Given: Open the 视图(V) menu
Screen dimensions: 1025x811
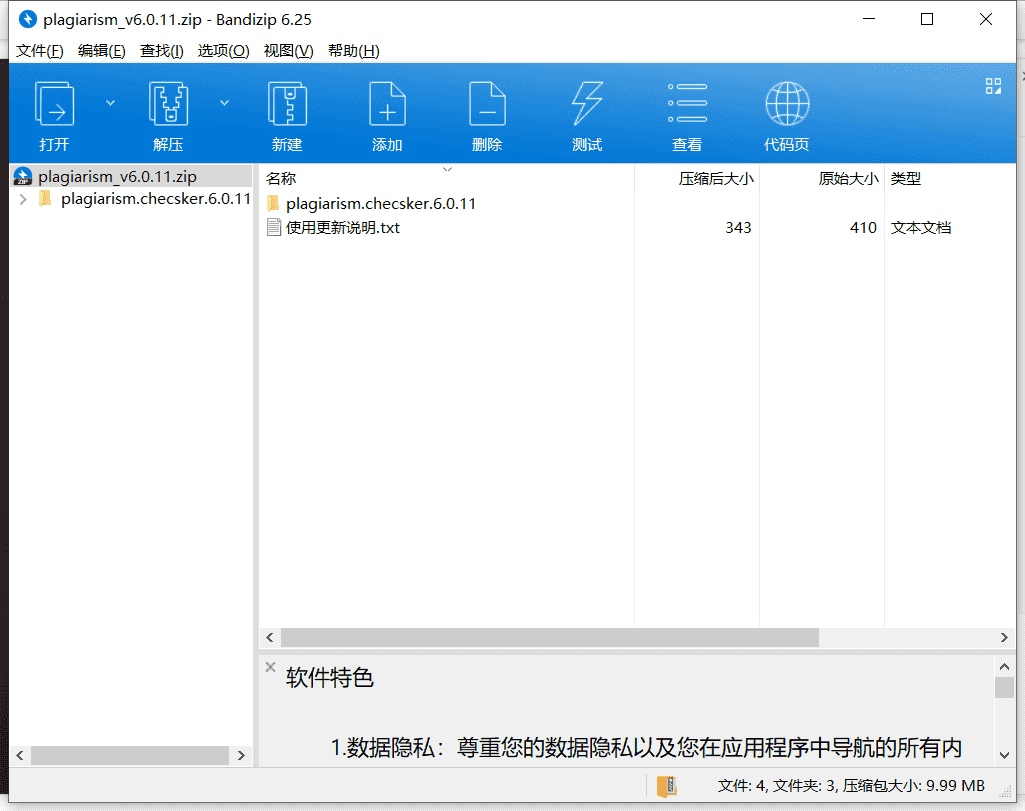Looking at the screenshot, I should 288,51.
